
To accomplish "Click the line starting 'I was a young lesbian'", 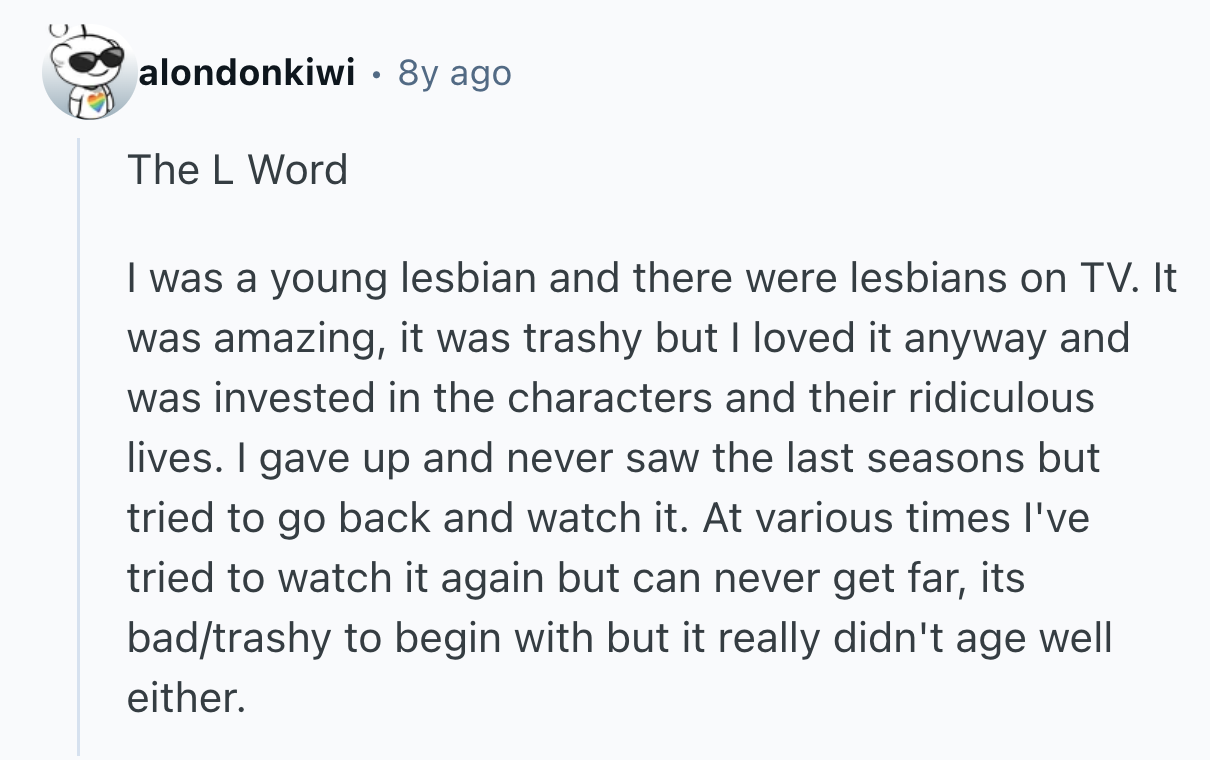I will 650,279.
